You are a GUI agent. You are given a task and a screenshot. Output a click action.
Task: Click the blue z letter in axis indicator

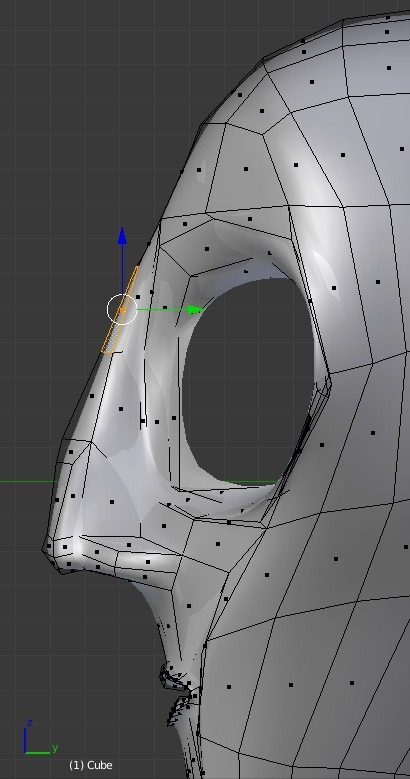pyautogui.click(x=30, y=722)
